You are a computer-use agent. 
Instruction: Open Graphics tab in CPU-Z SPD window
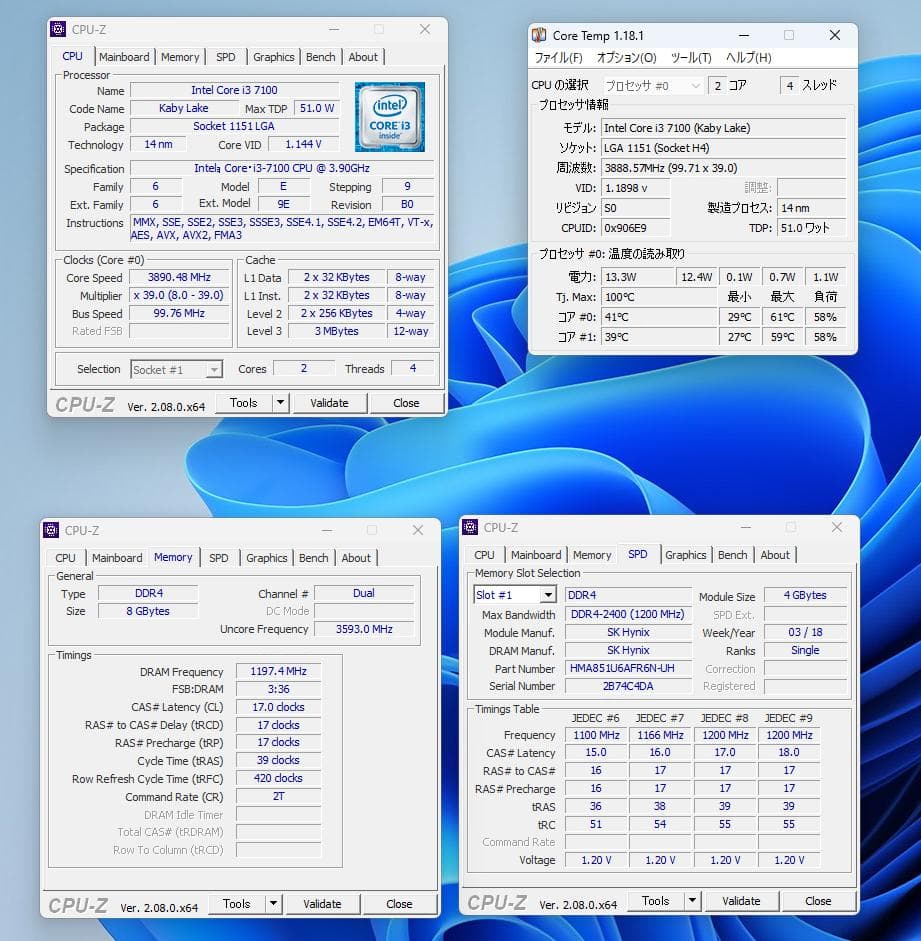point(685,555)
